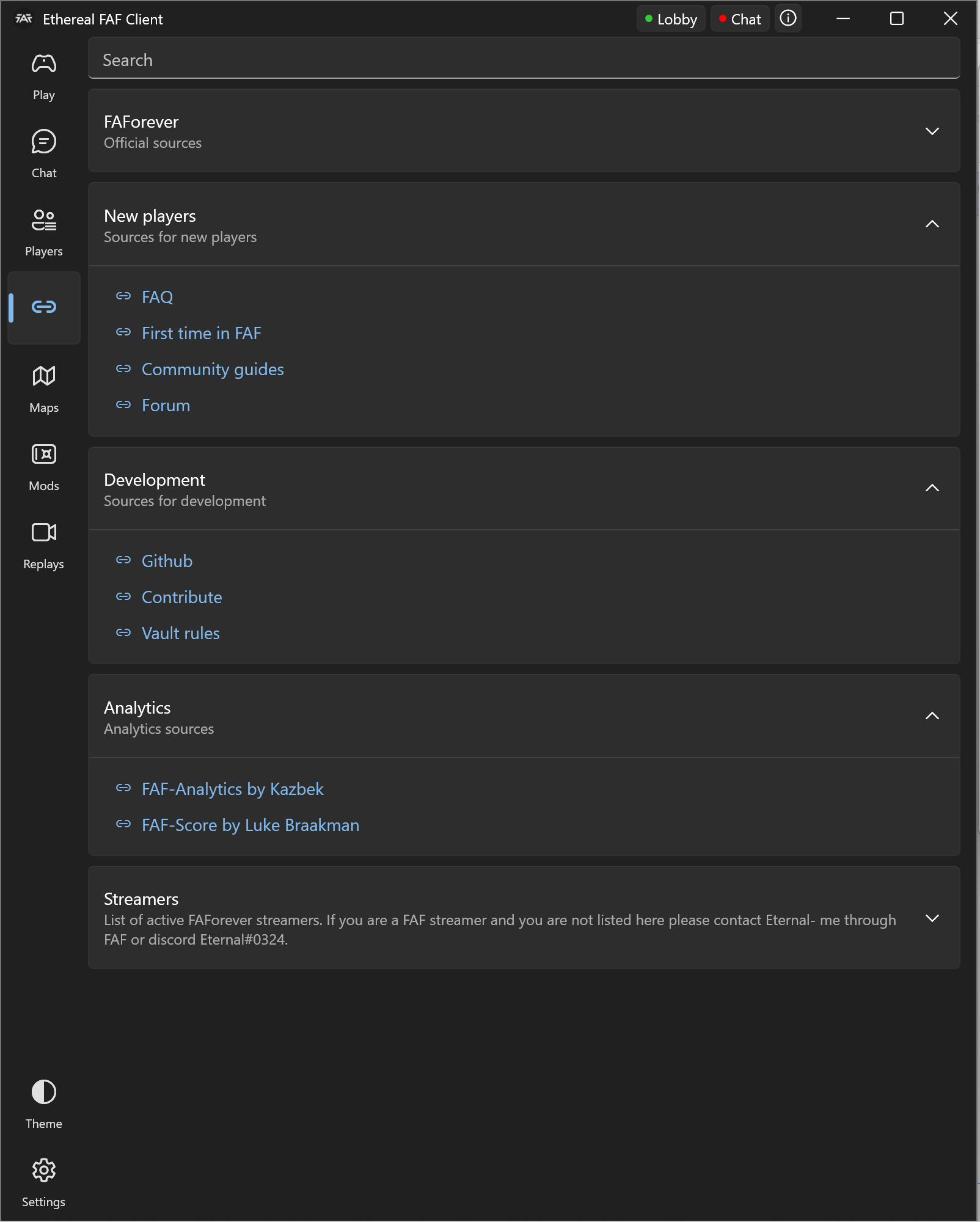
Task: Collapse the Analytics section
Action: (x=524, y=717)
